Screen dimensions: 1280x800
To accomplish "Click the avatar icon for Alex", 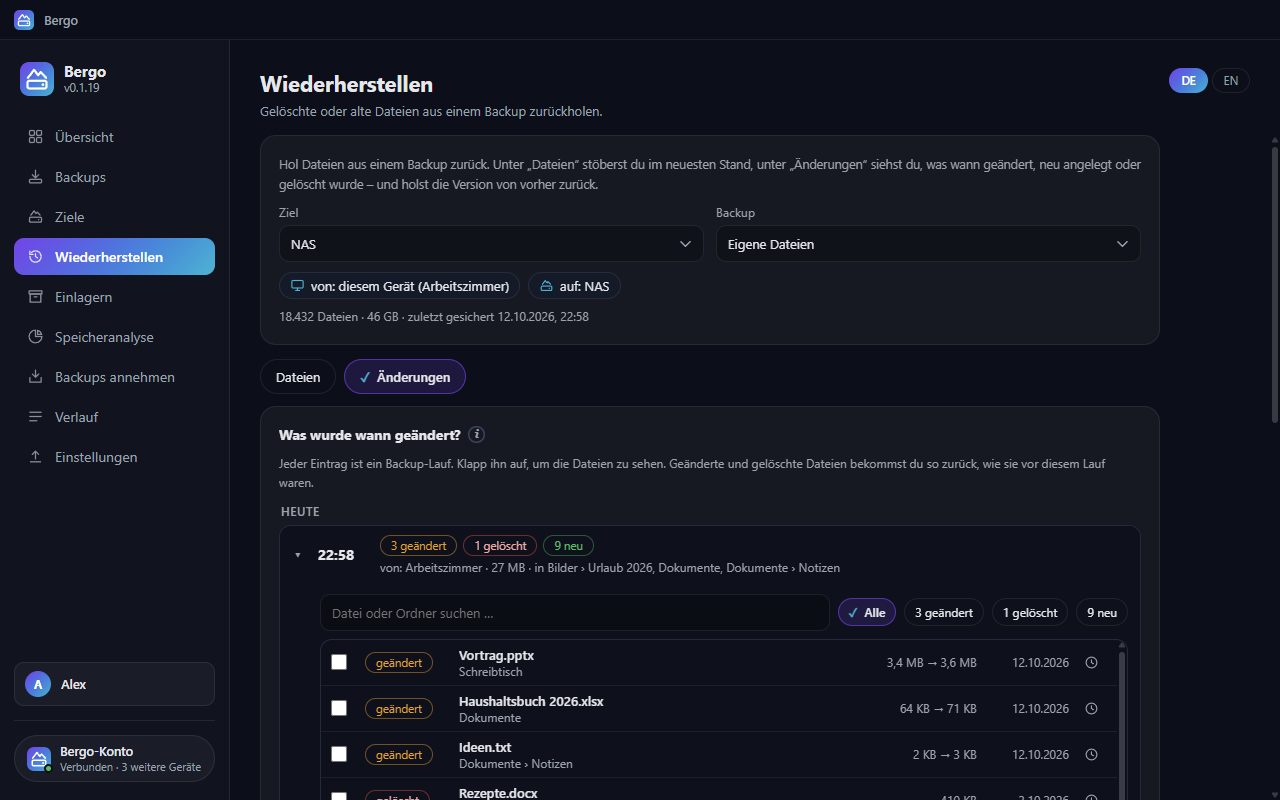I will (38, 684).
